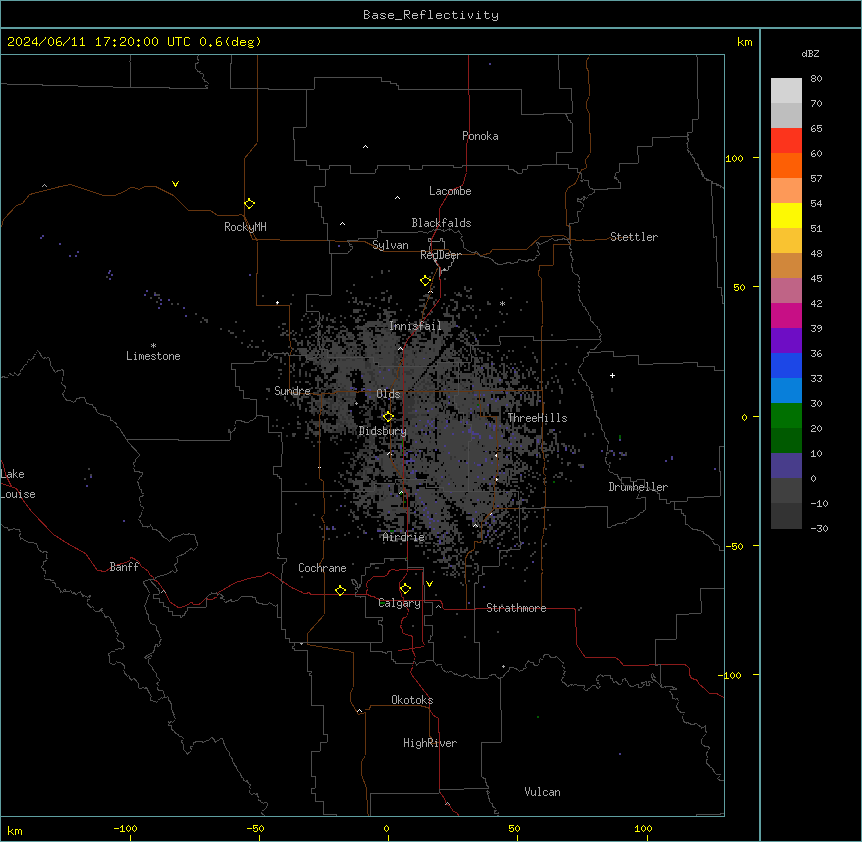Screen dimensions: 862x842
Task: Select the red 65 dBZ legend swatch
Action: coord(786,141)
